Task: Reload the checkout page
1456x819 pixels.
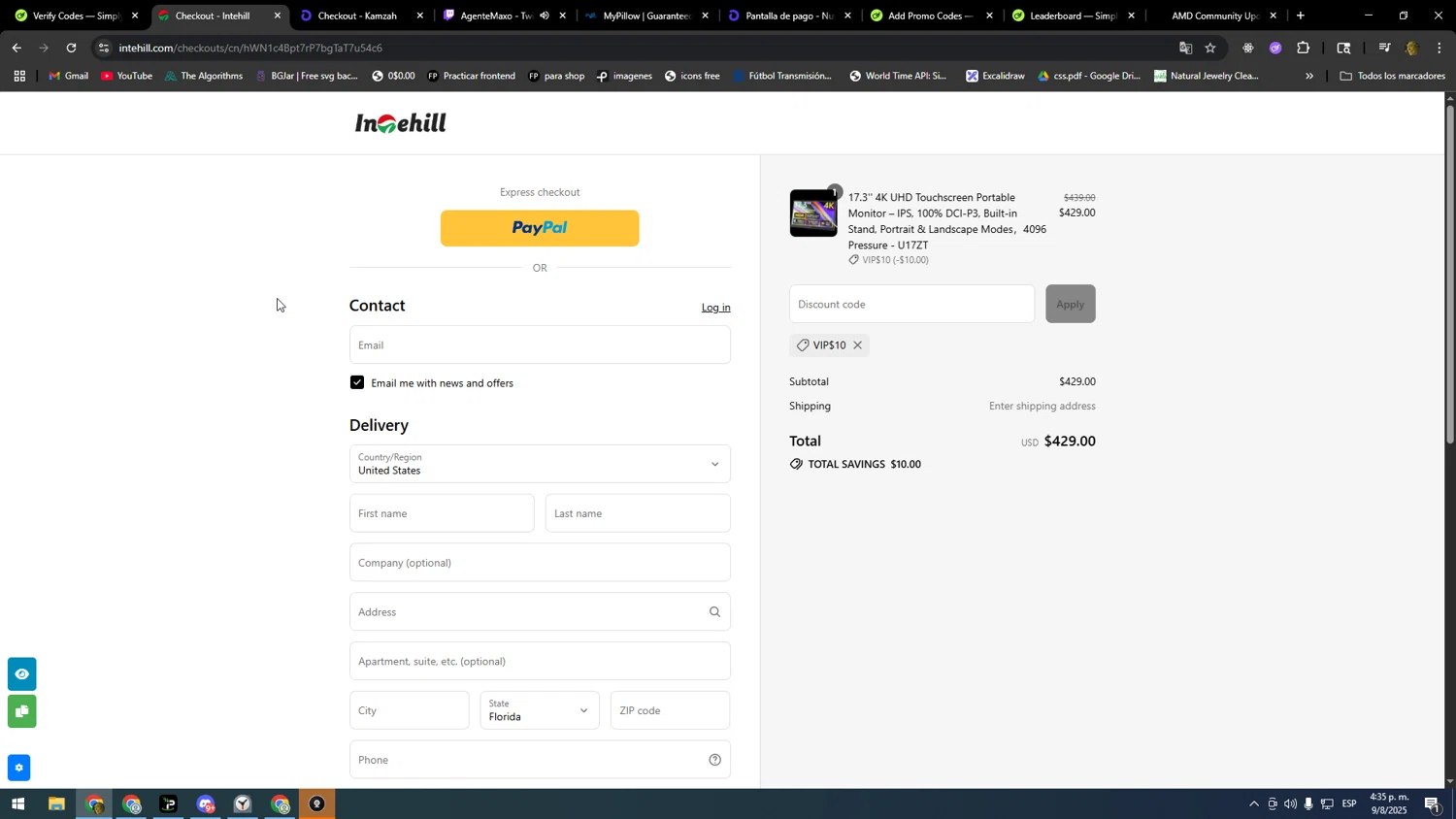Action: pos(71,48)
